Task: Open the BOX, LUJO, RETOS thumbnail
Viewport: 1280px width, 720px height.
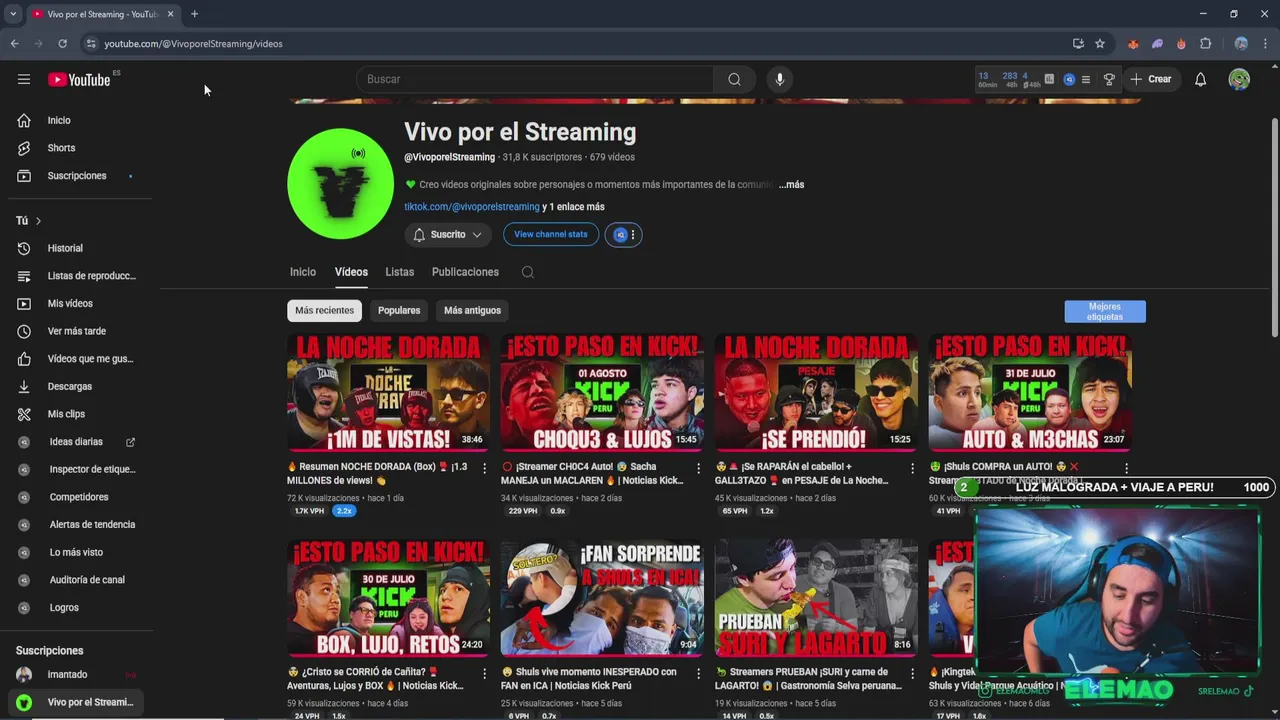Action: click(388, 597)
